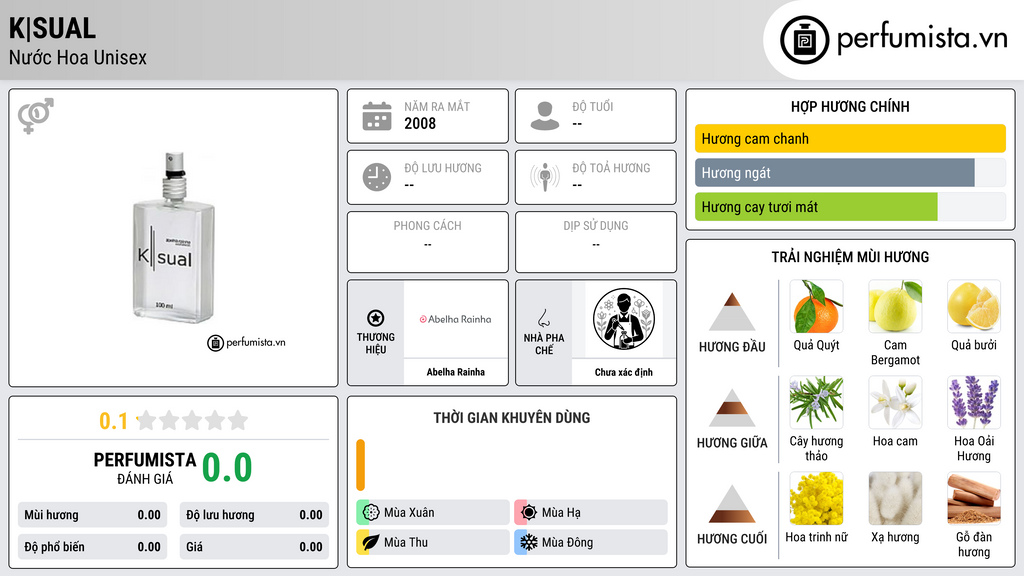Screen dimensions: 1024x576
Task: Click the five-star rating row
Action: tap(193, 420)
